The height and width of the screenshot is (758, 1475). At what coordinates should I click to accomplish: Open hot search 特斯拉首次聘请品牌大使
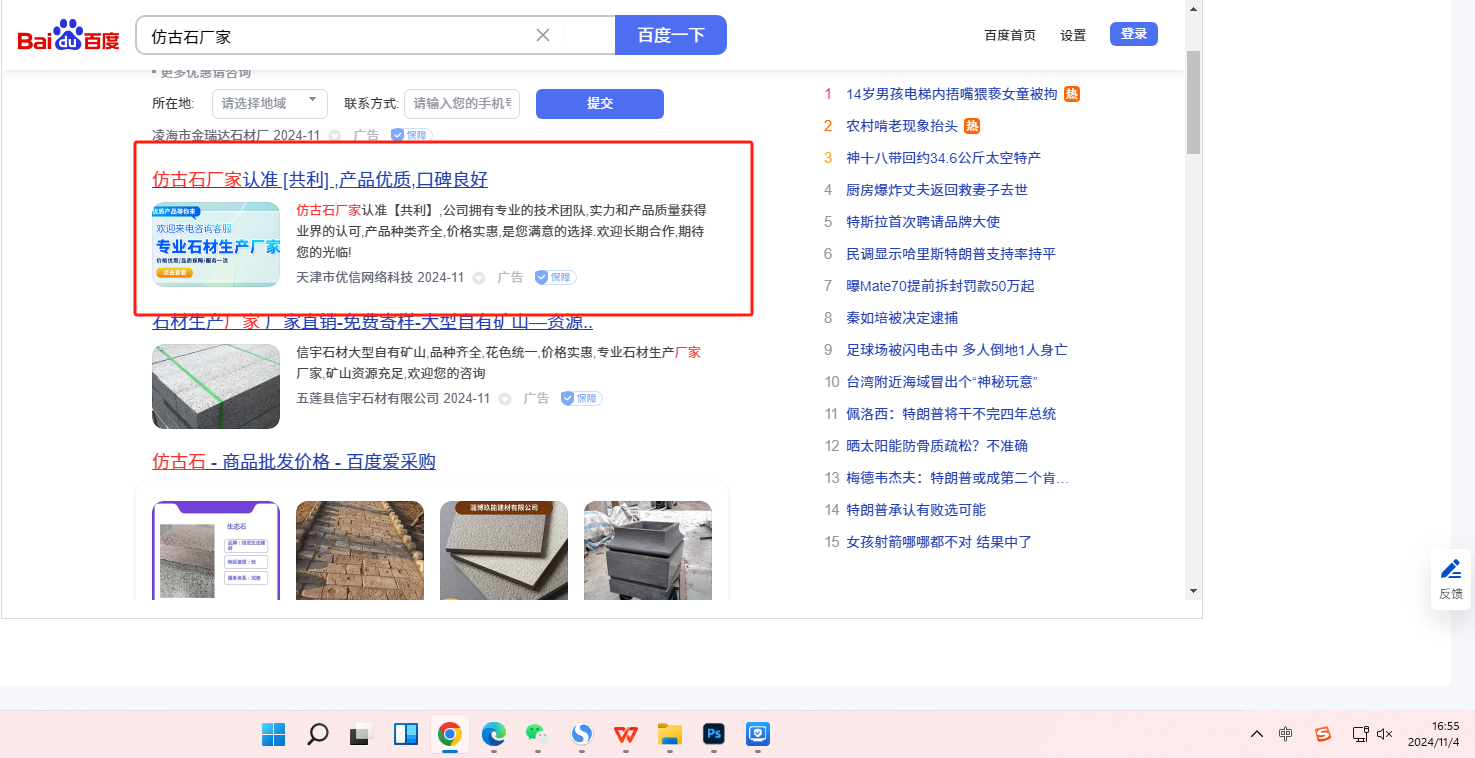pyautogui.click(x=923, y=222)
